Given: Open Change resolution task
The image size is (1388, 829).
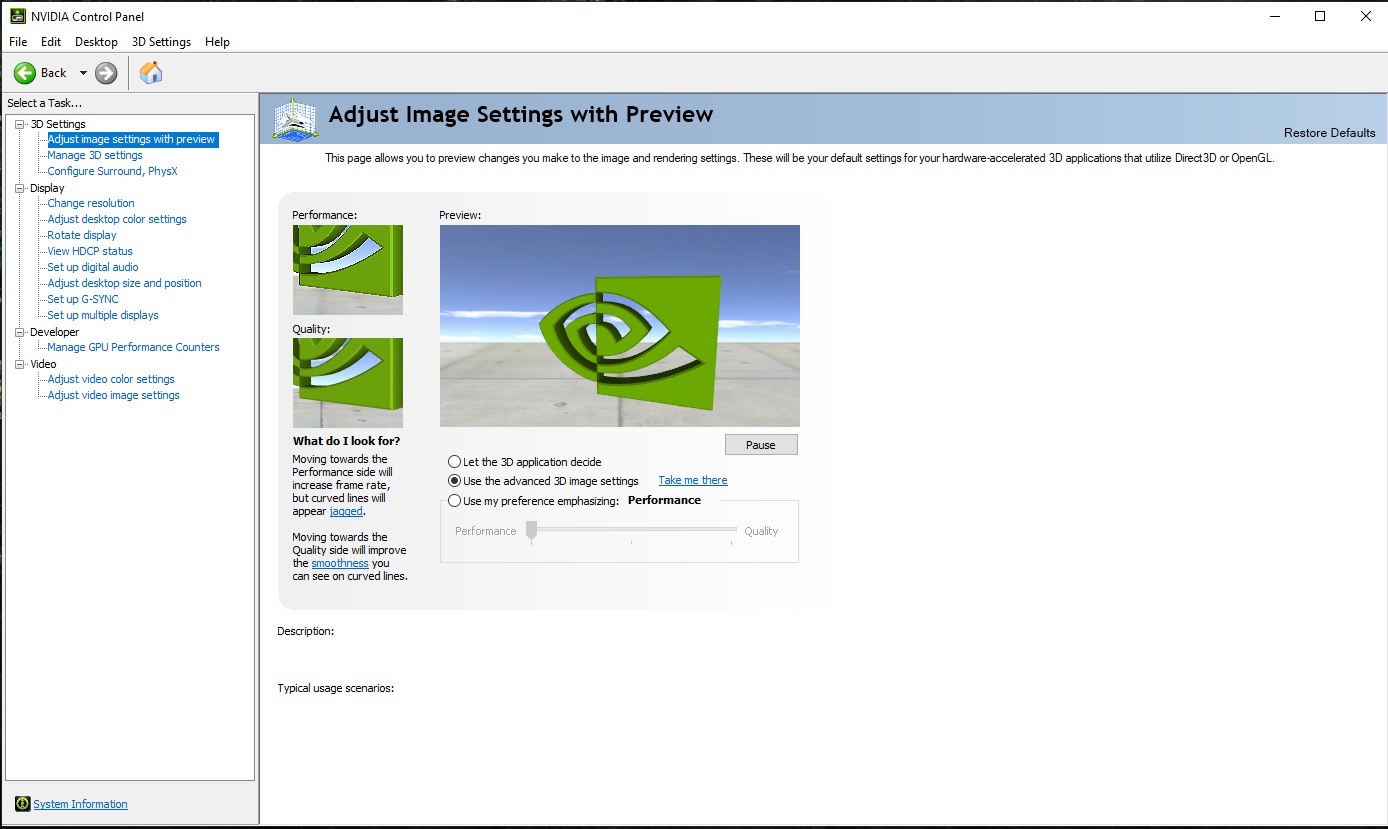Looking at the screenshot, I should [91, 204].
